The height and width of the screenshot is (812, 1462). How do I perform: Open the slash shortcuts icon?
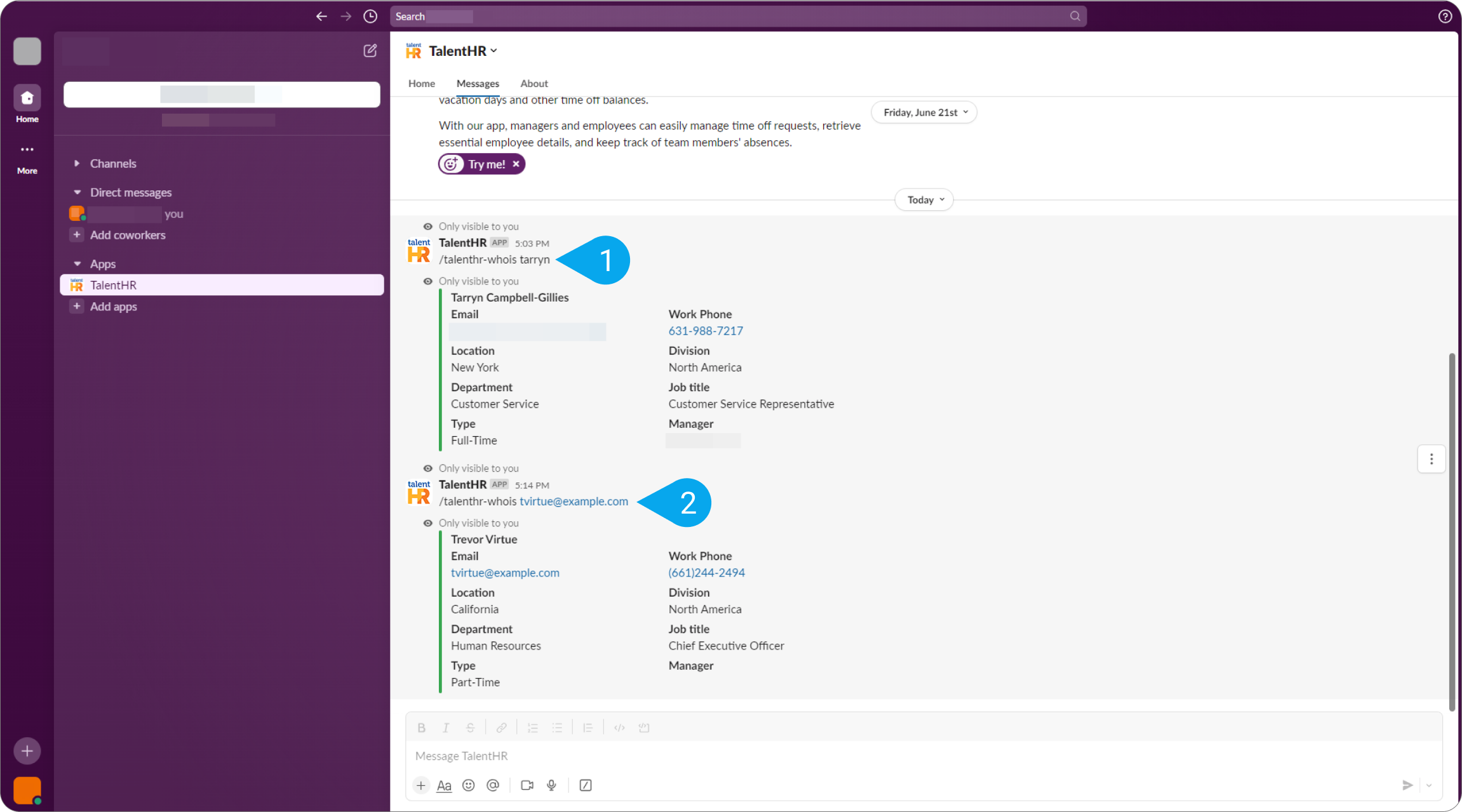[x=586, y=785]
